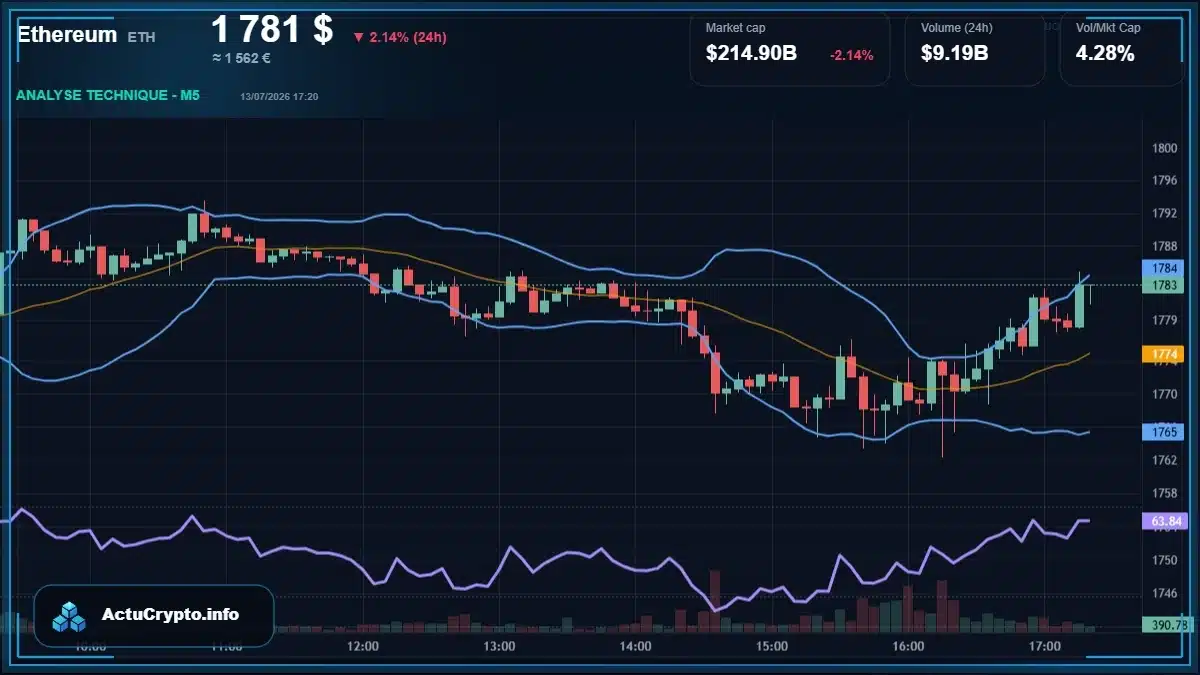This screenshot has height=675, width=1200.
Task: Click the 1783 current price tag
Action: [x=1163, y=286]
